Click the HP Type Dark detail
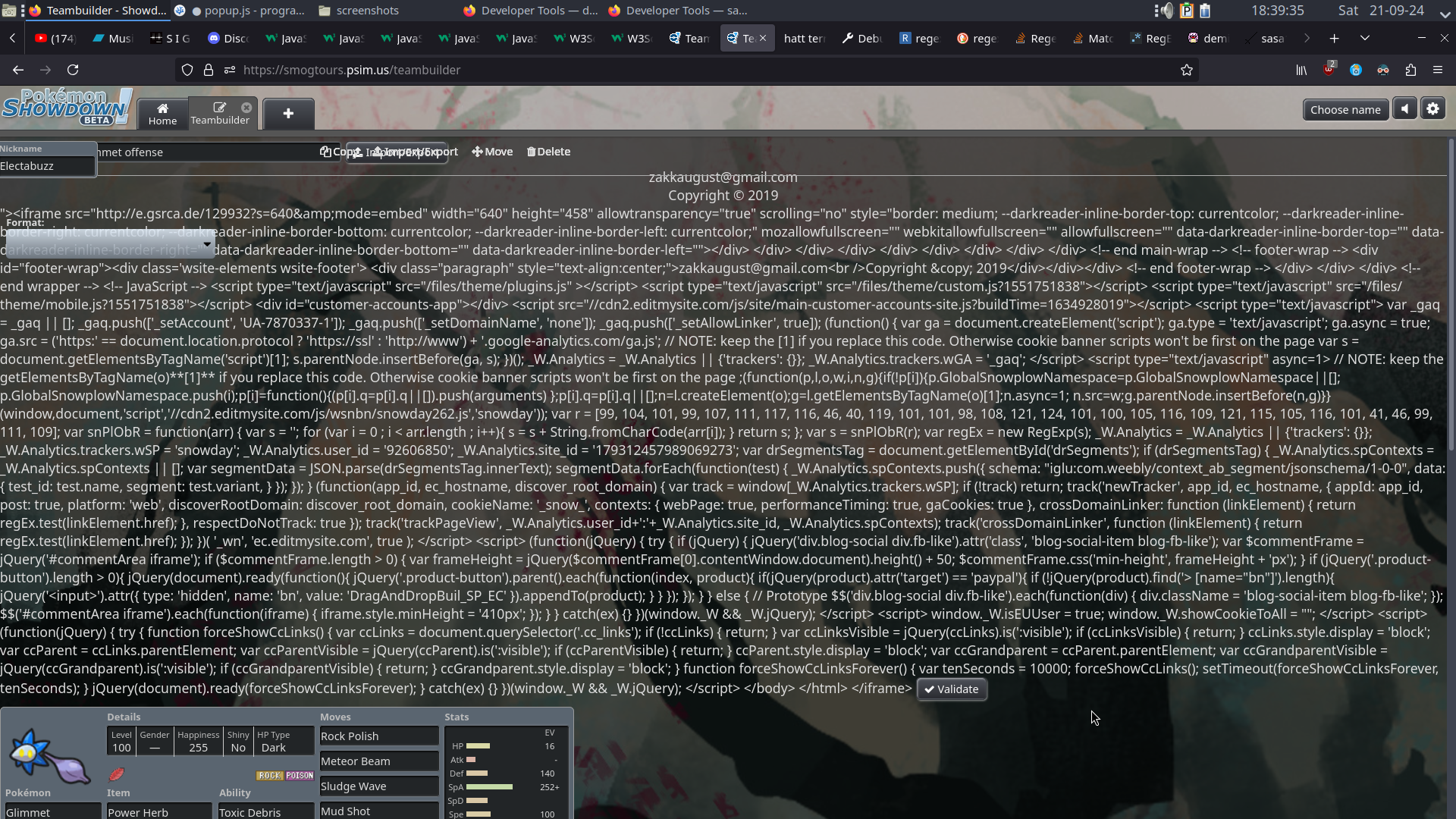 coord(274,741)
